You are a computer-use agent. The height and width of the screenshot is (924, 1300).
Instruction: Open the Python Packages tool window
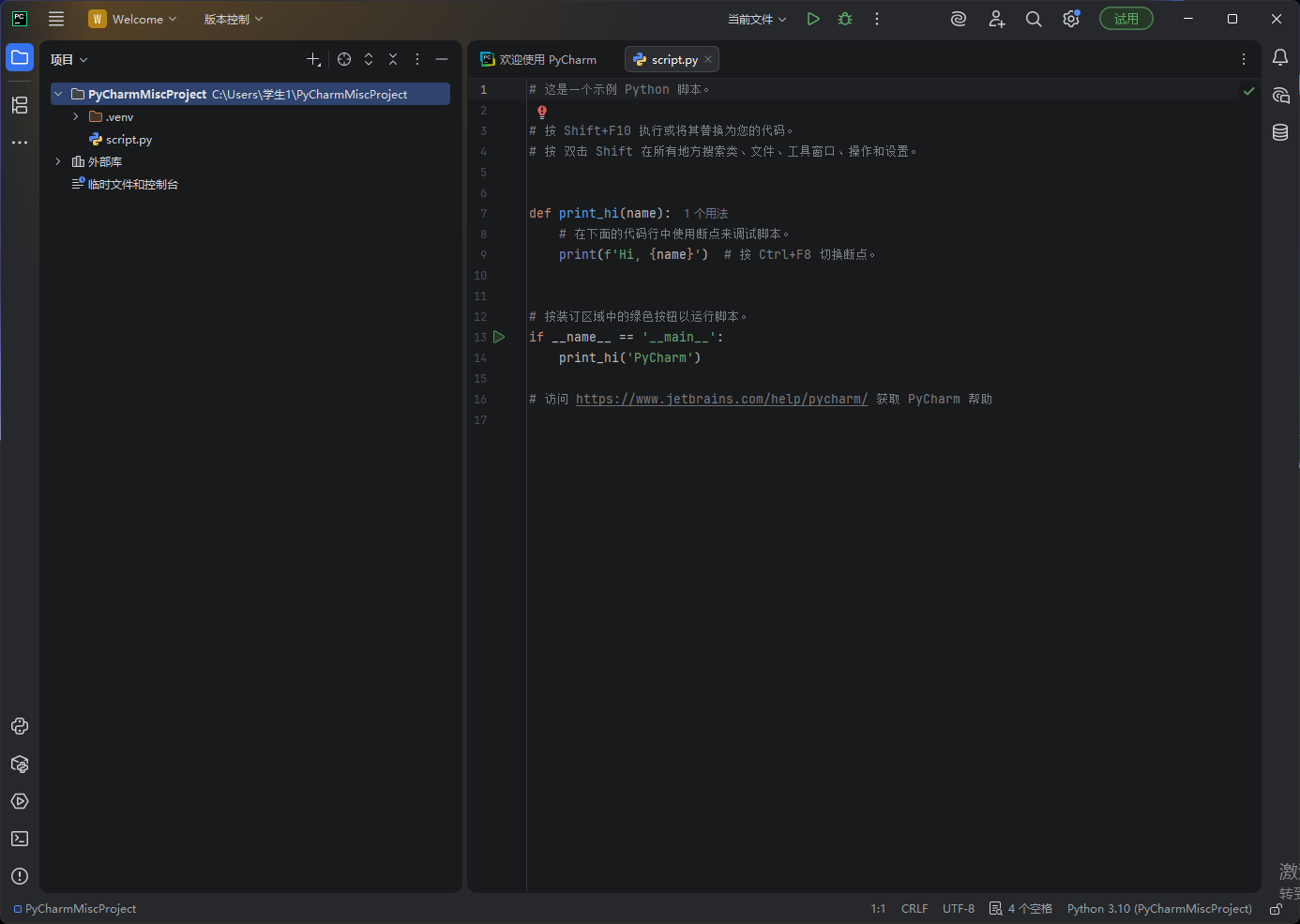pyautogui.click(x=20, y=764)
